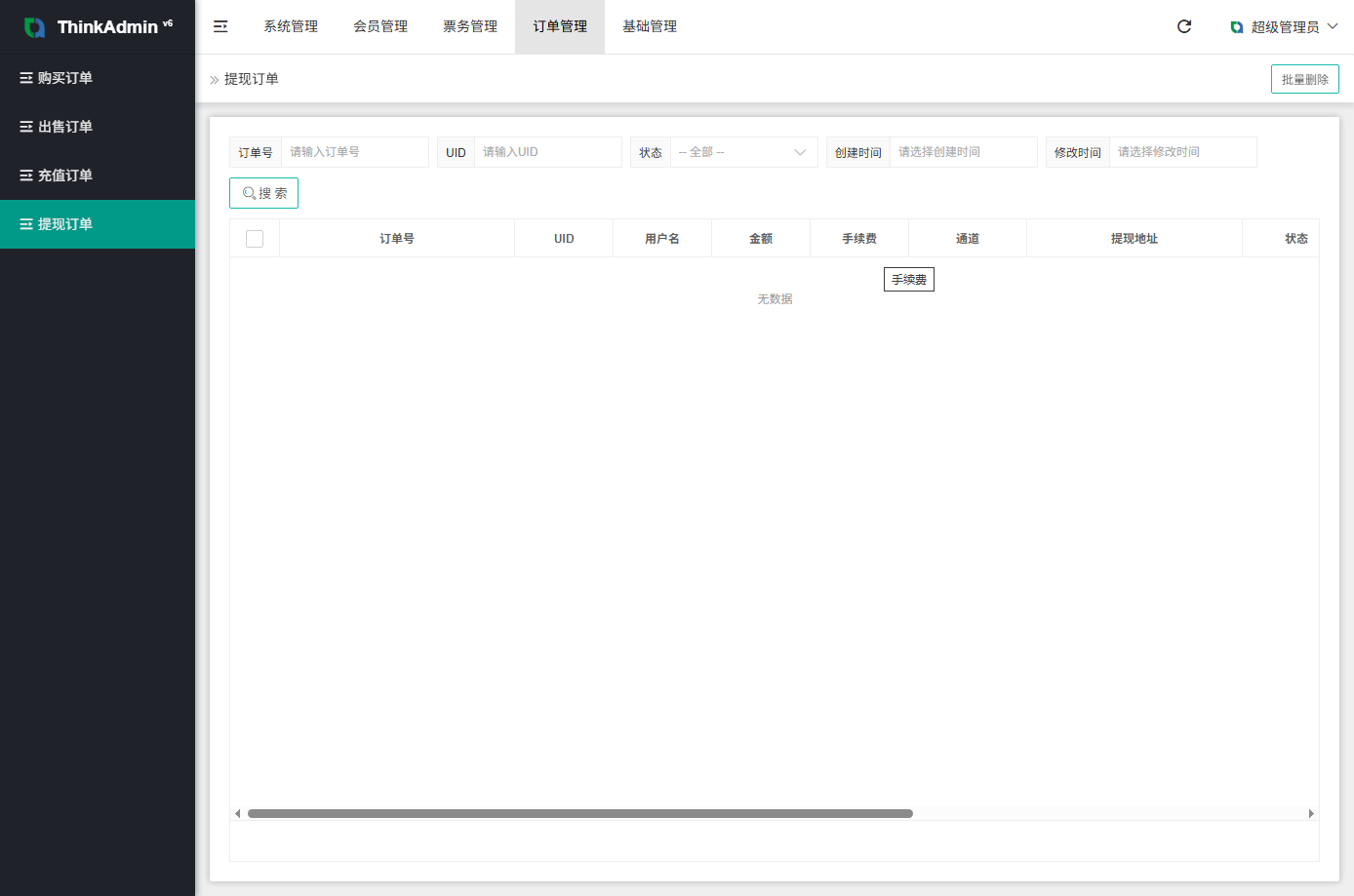1354x896 pixels.
Task: Open the 订单管理 top menu
Action: [x=560, y=26]
